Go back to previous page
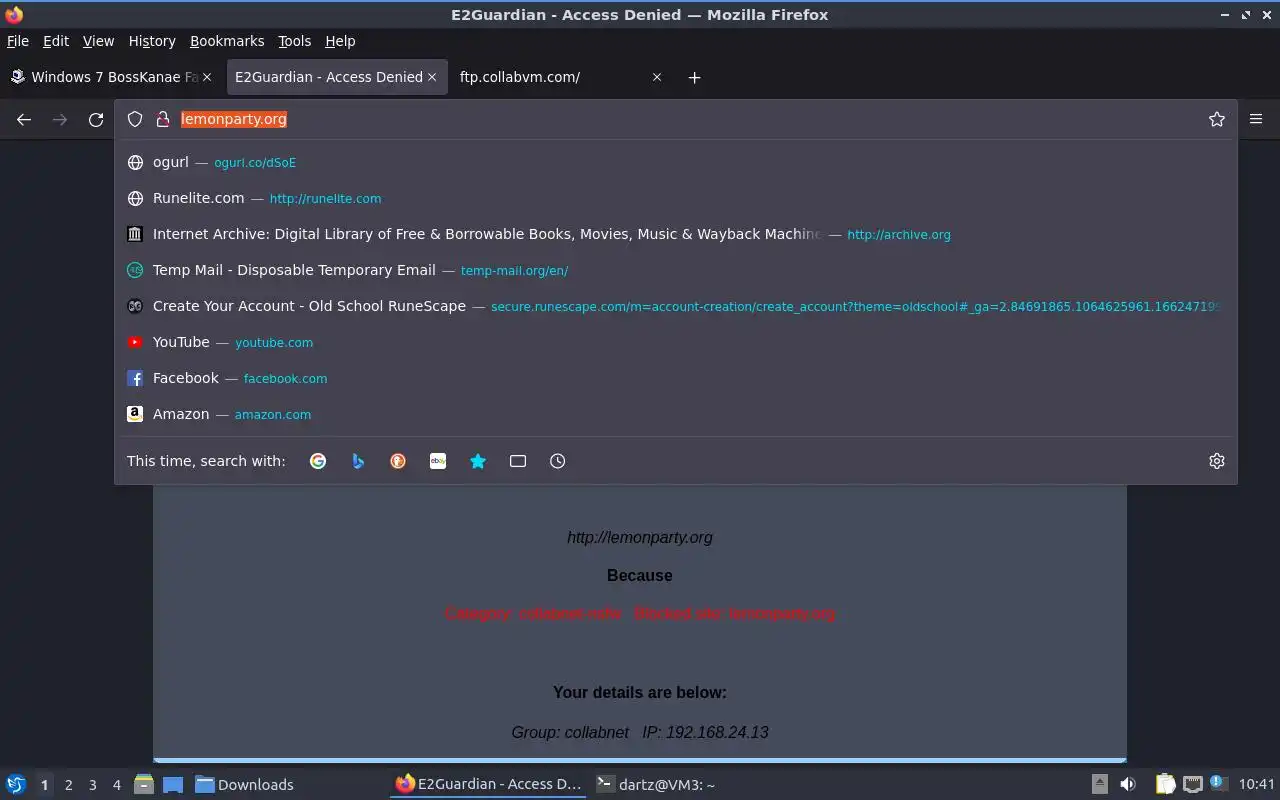The image size is (1280, 800). click(24, 119)
